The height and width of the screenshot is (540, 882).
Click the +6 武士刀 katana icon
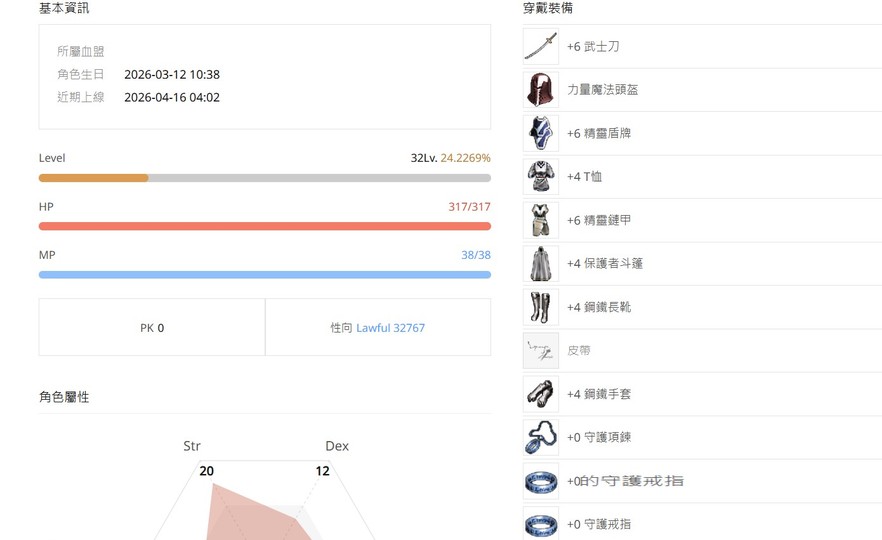[x=541, y=46]
